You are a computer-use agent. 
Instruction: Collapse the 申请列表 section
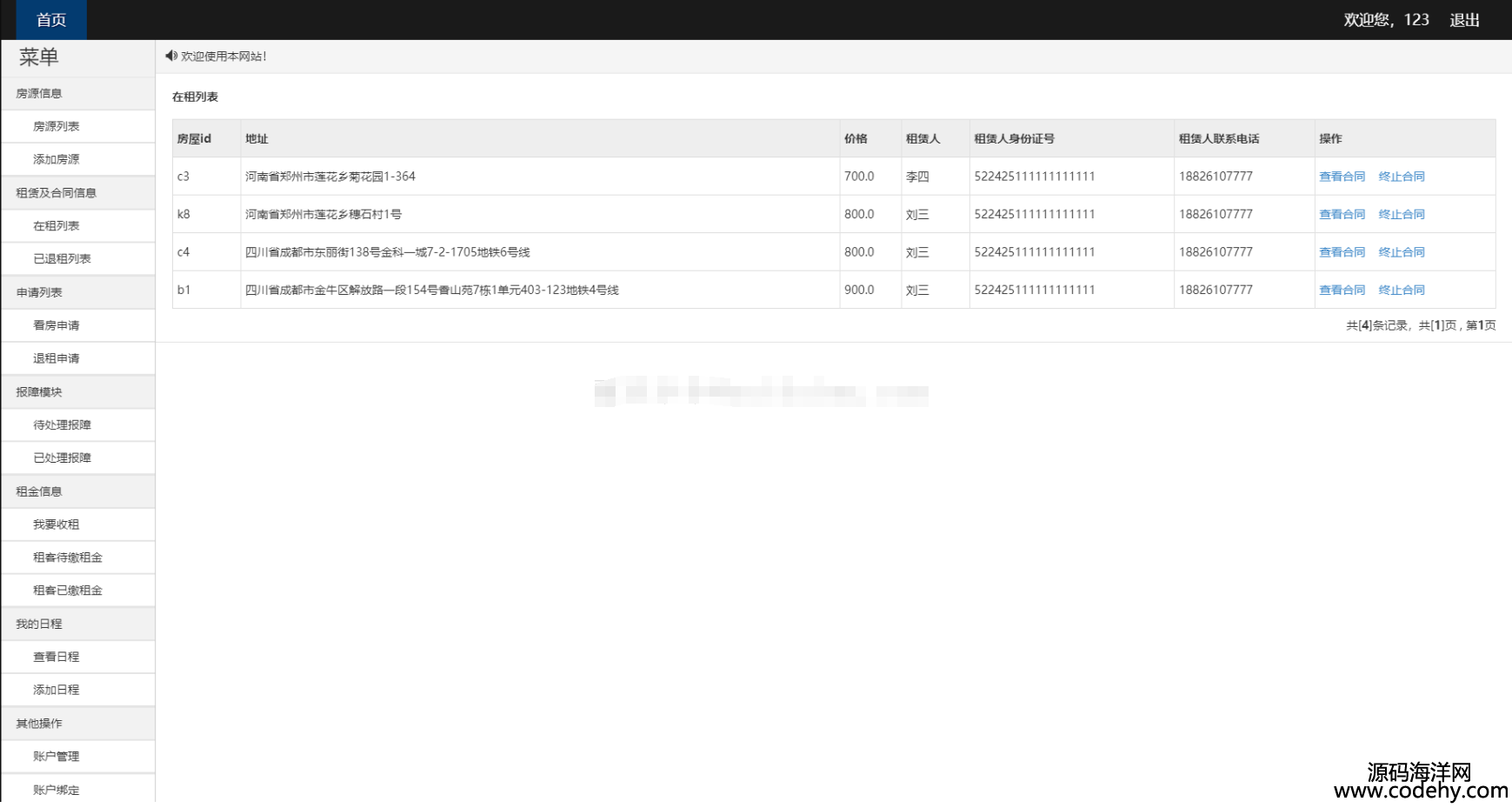78,292
